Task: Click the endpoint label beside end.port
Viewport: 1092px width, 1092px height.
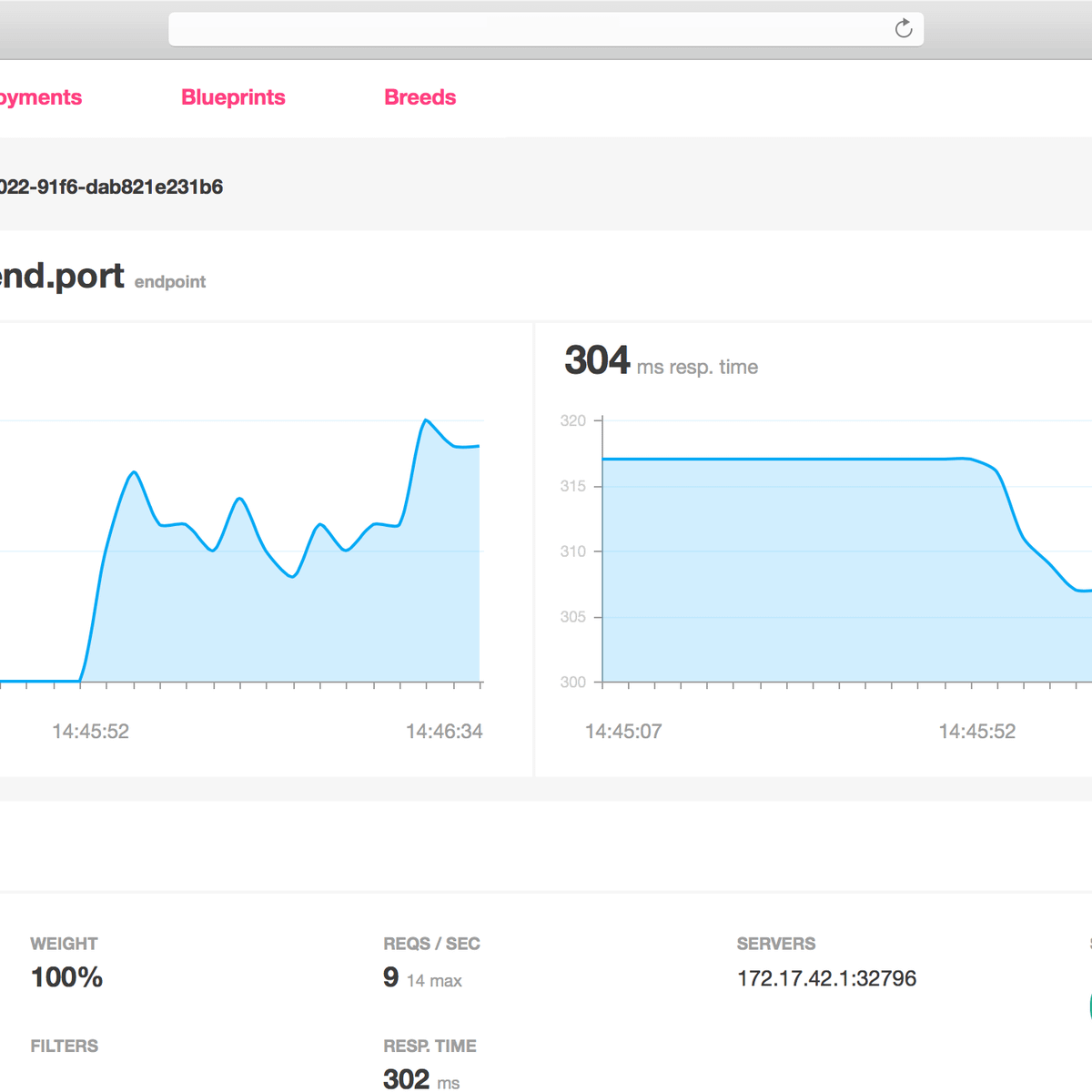Action: (170, 282)
